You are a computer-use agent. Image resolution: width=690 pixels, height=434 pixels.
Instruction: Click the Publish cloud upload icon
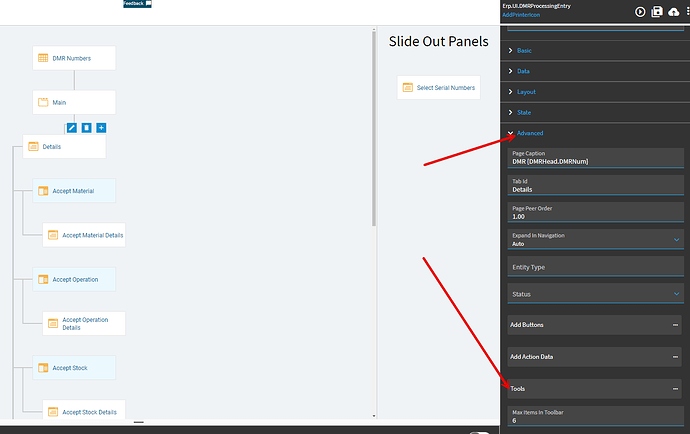click(x=673, y=12)
